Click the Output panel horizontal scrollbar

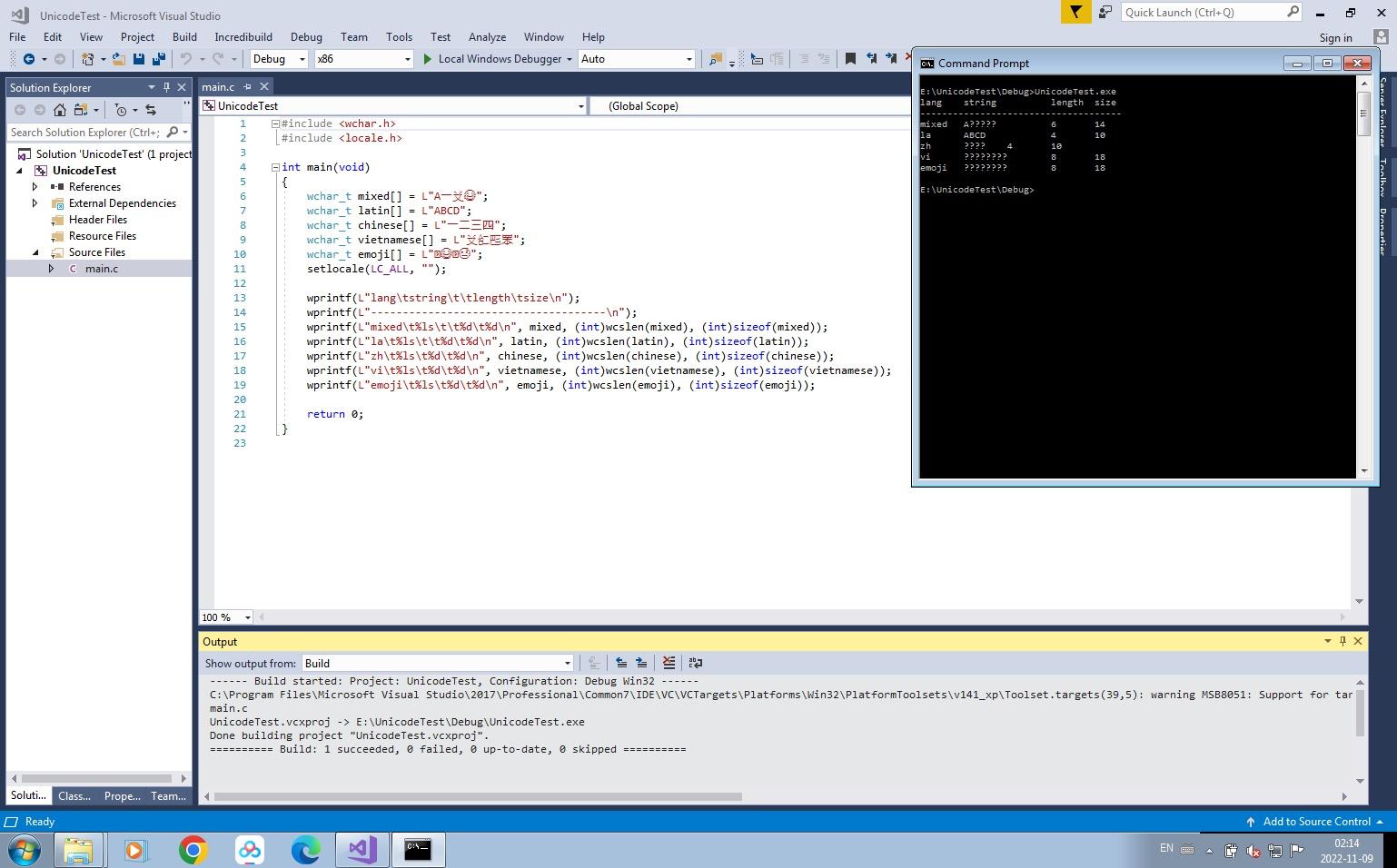pyautogui.click(x=478, y=797)
